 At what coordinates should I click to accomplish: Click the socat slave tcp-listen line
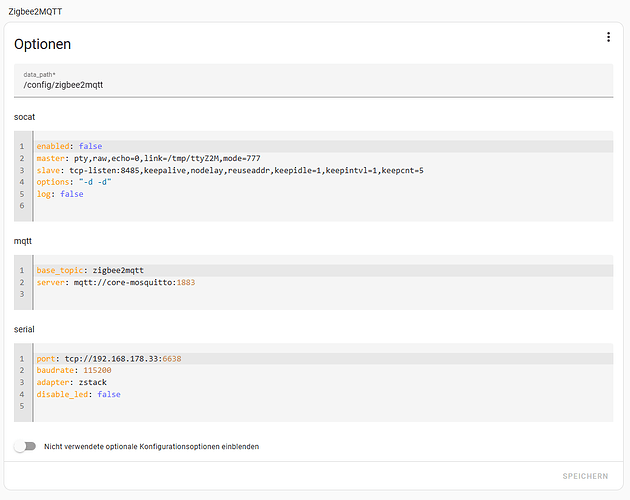pos(230,170)
